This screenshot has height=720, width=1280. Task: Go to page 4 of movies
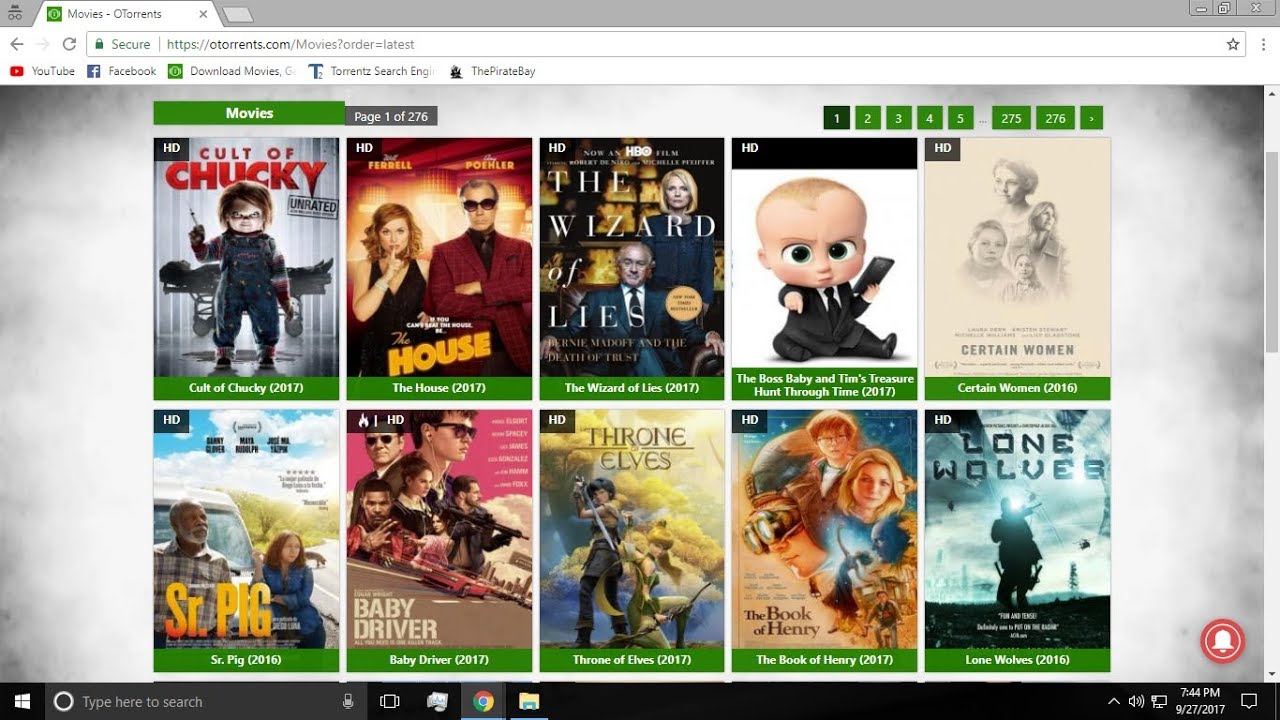929,118
